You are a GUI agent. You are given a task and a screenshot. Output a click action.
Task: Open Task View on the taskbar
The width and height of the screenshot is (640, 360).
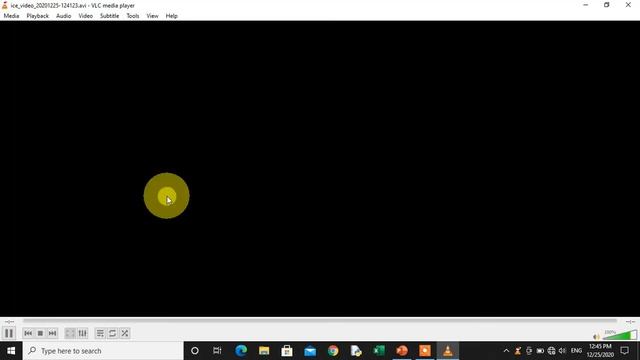tap(217, 351)
